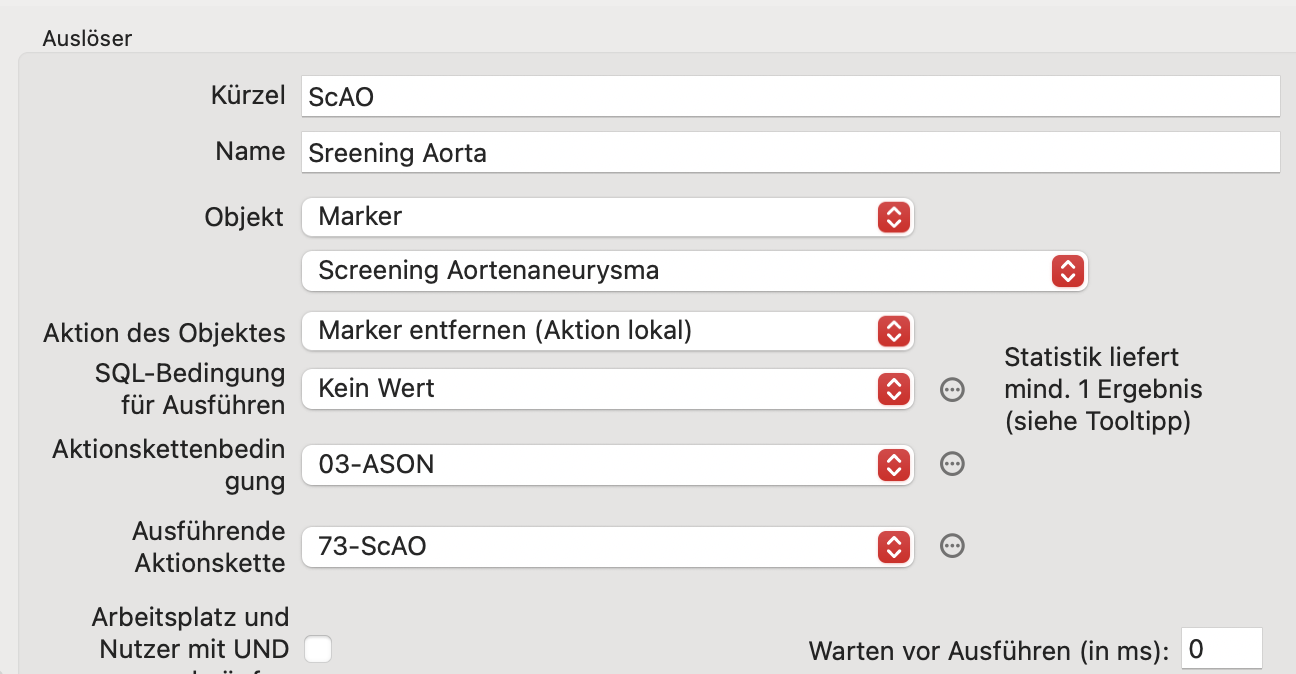Expand the Screening Aortenaneurysma dropdown
Screen dimensions: 1296x674
694,270
